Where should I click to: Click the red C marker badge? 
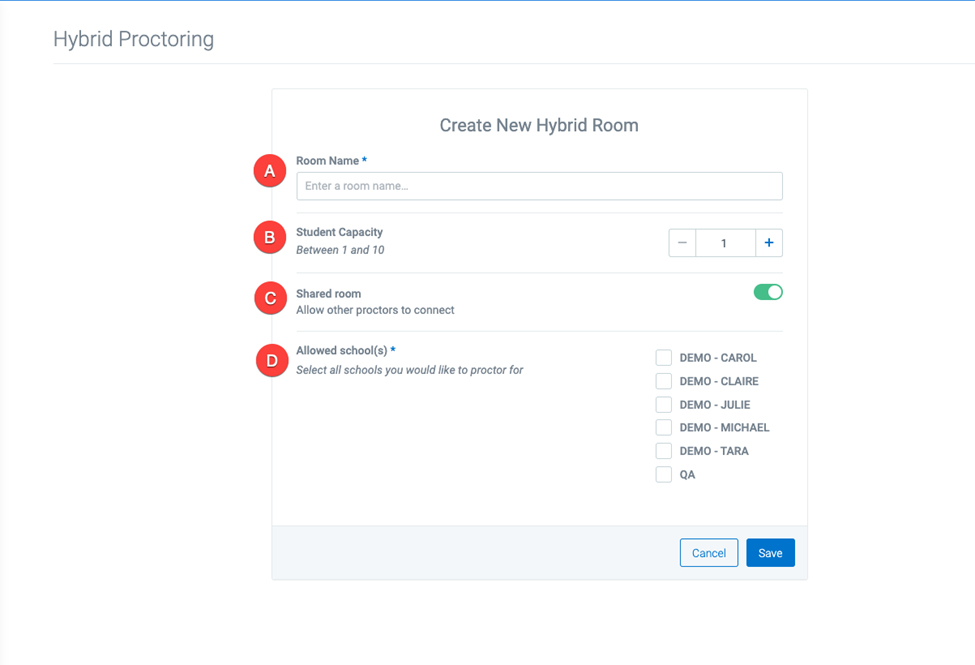(x=270, y=298)
